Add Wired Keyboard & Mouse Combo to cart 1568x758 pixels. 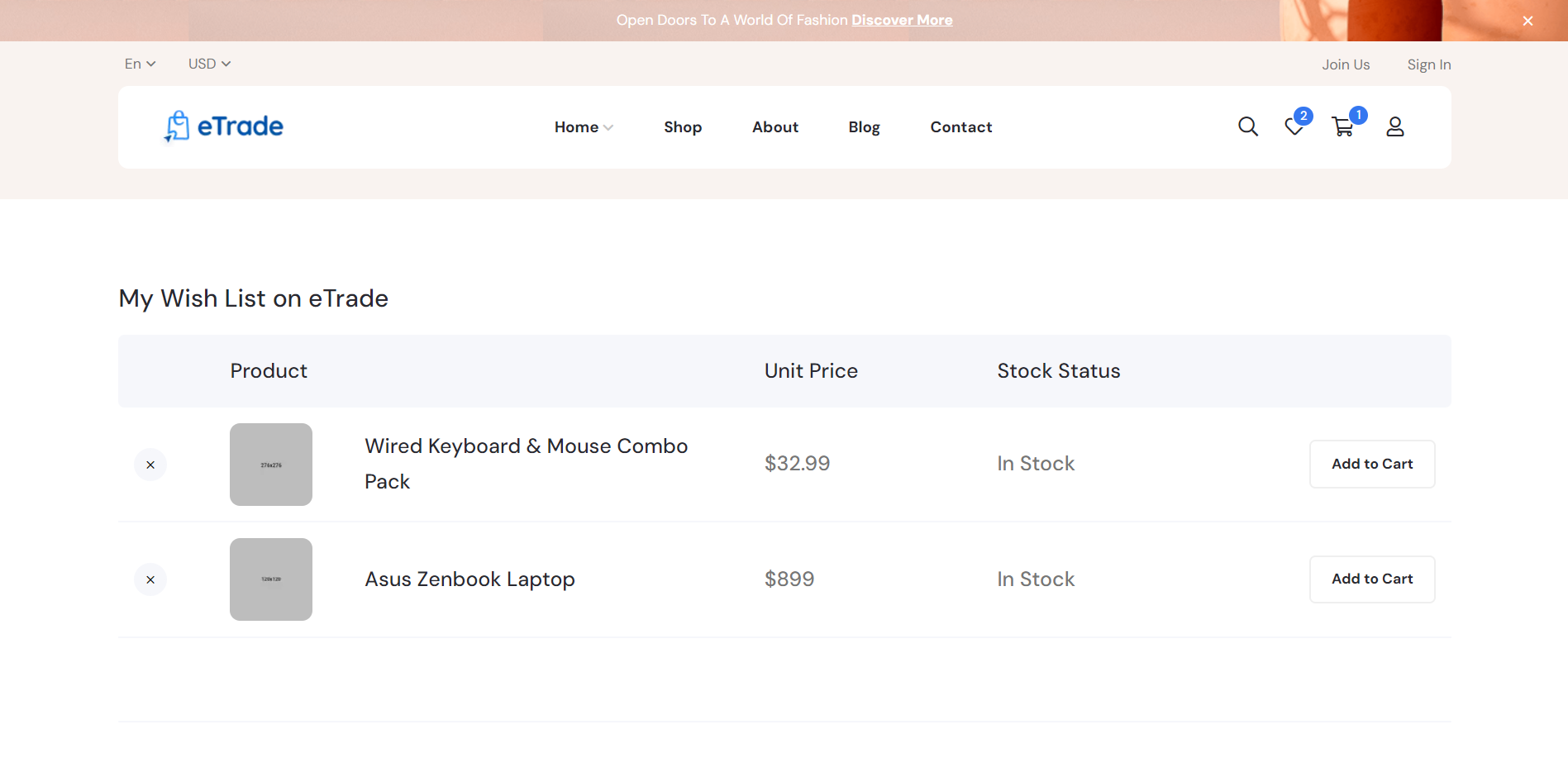tap(1372, 464)
